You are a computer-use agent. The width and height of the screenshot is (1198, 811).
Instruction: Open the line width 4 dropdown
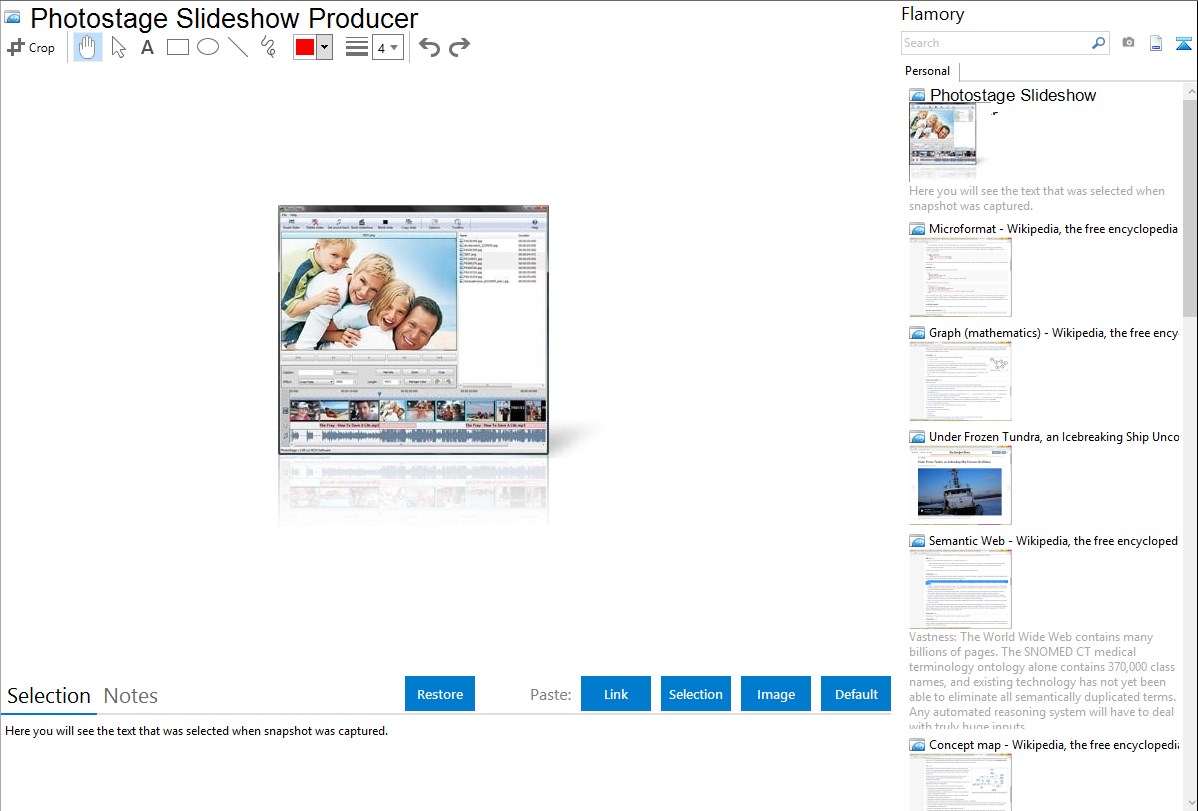pos(387,47)
